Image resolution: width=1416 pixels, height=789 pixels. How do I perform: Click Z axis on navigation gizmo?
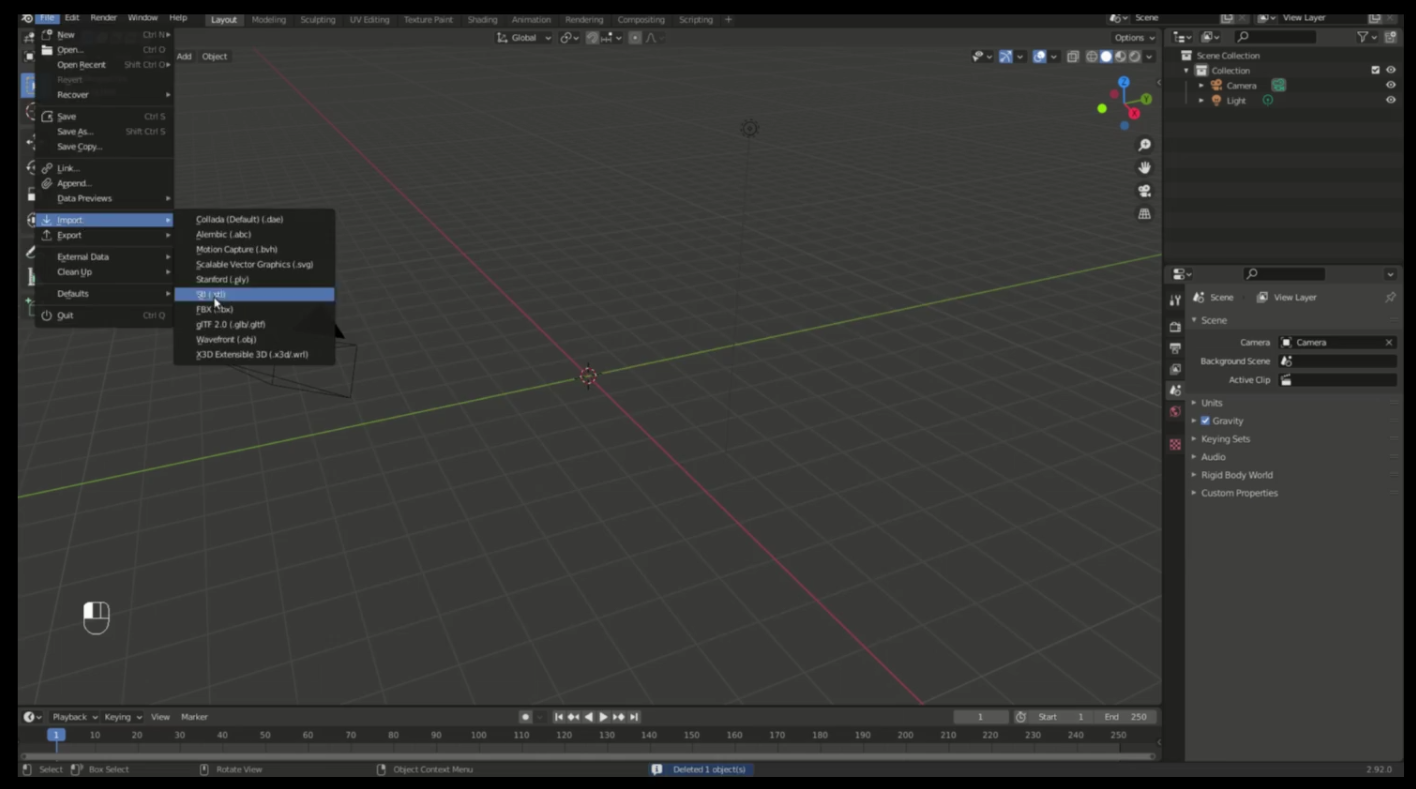coord(1124,82)
